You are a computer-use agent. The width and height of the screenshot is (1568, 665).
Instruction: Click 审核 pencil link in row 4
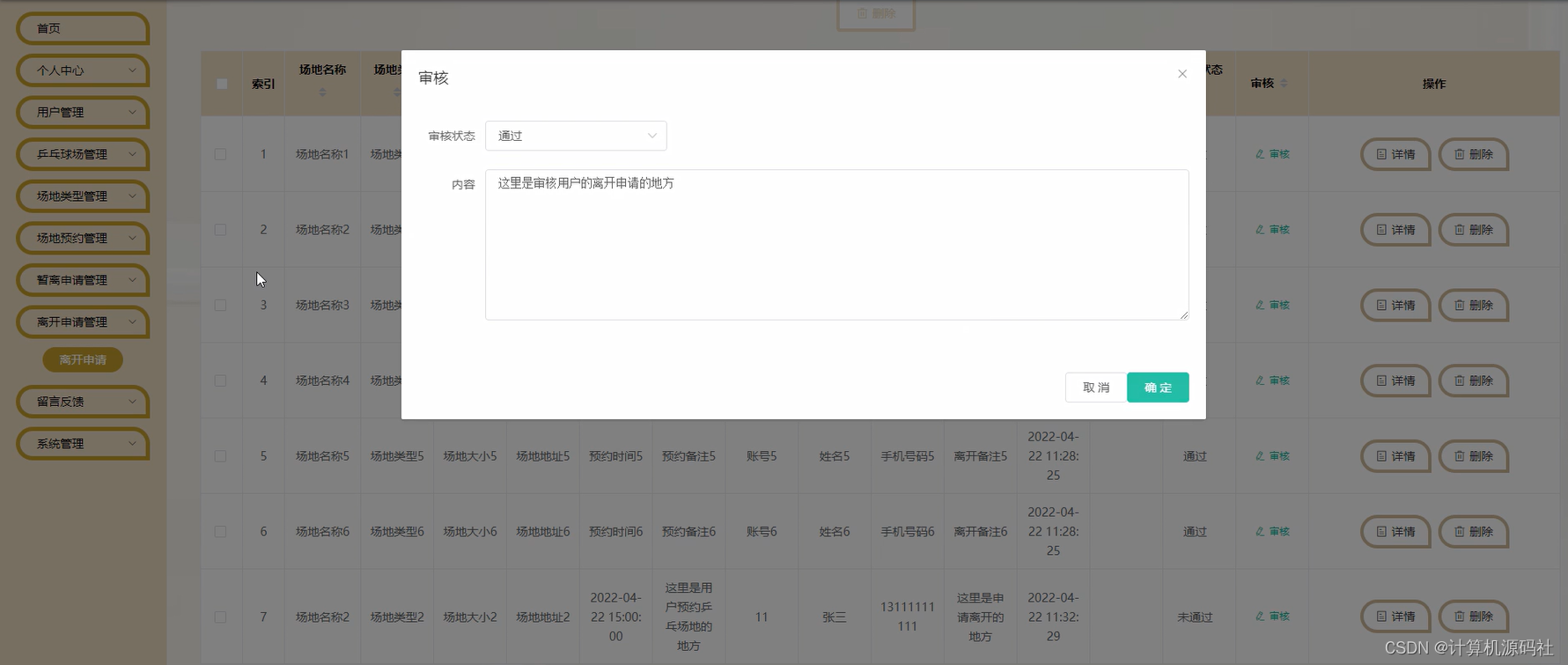[1272, 381]
